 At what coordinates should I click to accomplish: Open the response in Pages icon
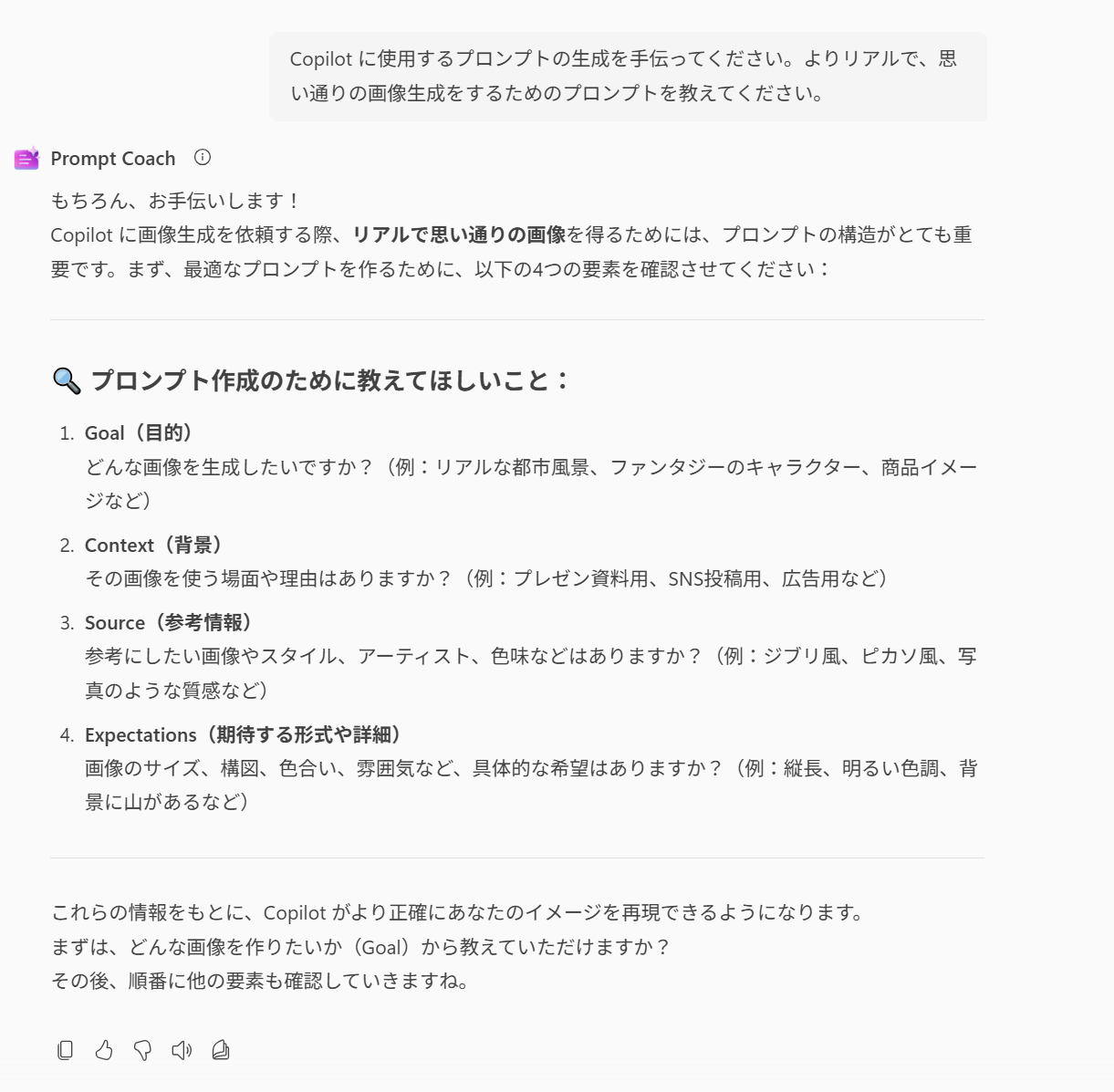[220, 1050]
